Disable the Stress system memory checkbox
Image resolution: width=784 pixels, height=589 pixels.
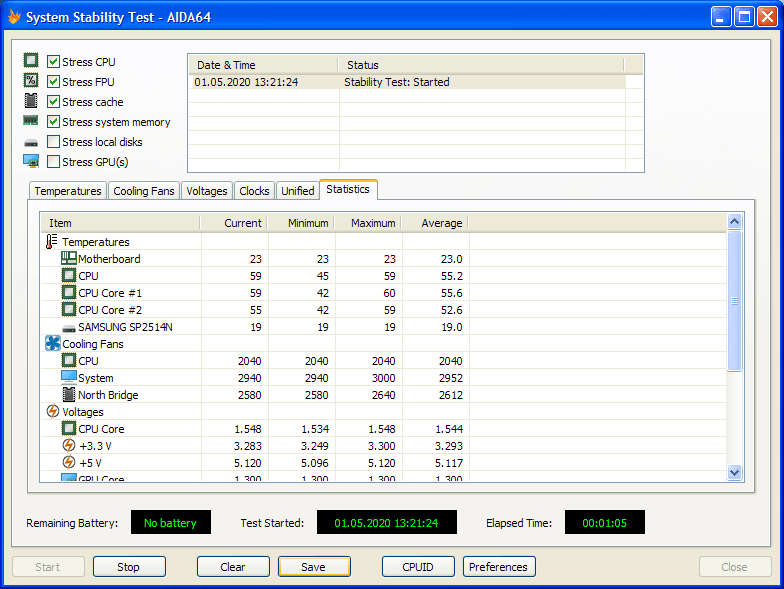coord(54,122)
